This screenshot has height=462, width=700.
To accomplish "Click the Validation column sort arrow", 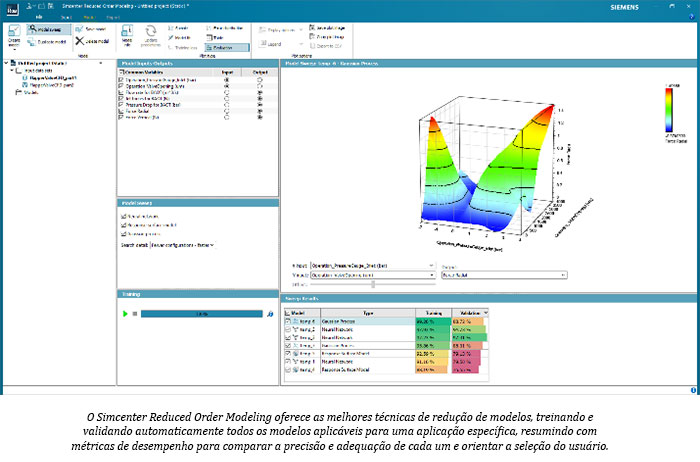I will click(x=485, y=313).
